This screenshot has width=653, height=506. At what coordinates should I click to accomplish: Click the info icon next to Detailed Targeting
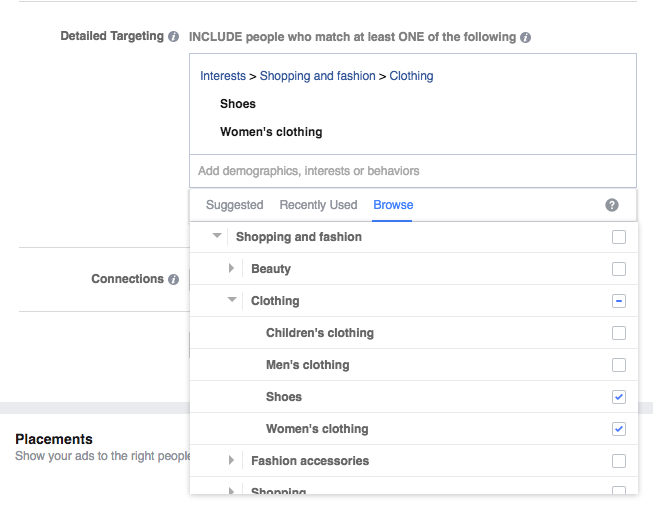pyautogui.click(x=173, y=37)
